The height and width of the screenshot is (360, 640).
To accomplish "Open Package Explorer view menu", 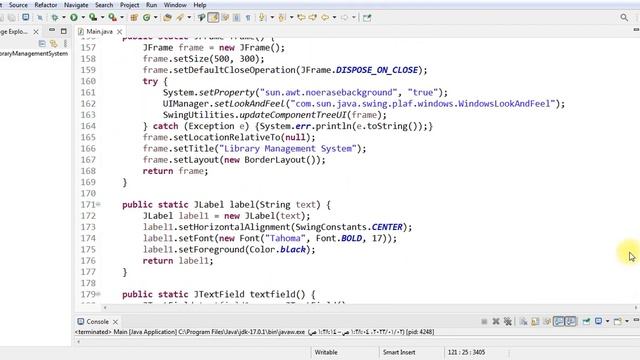I will 65,43.
